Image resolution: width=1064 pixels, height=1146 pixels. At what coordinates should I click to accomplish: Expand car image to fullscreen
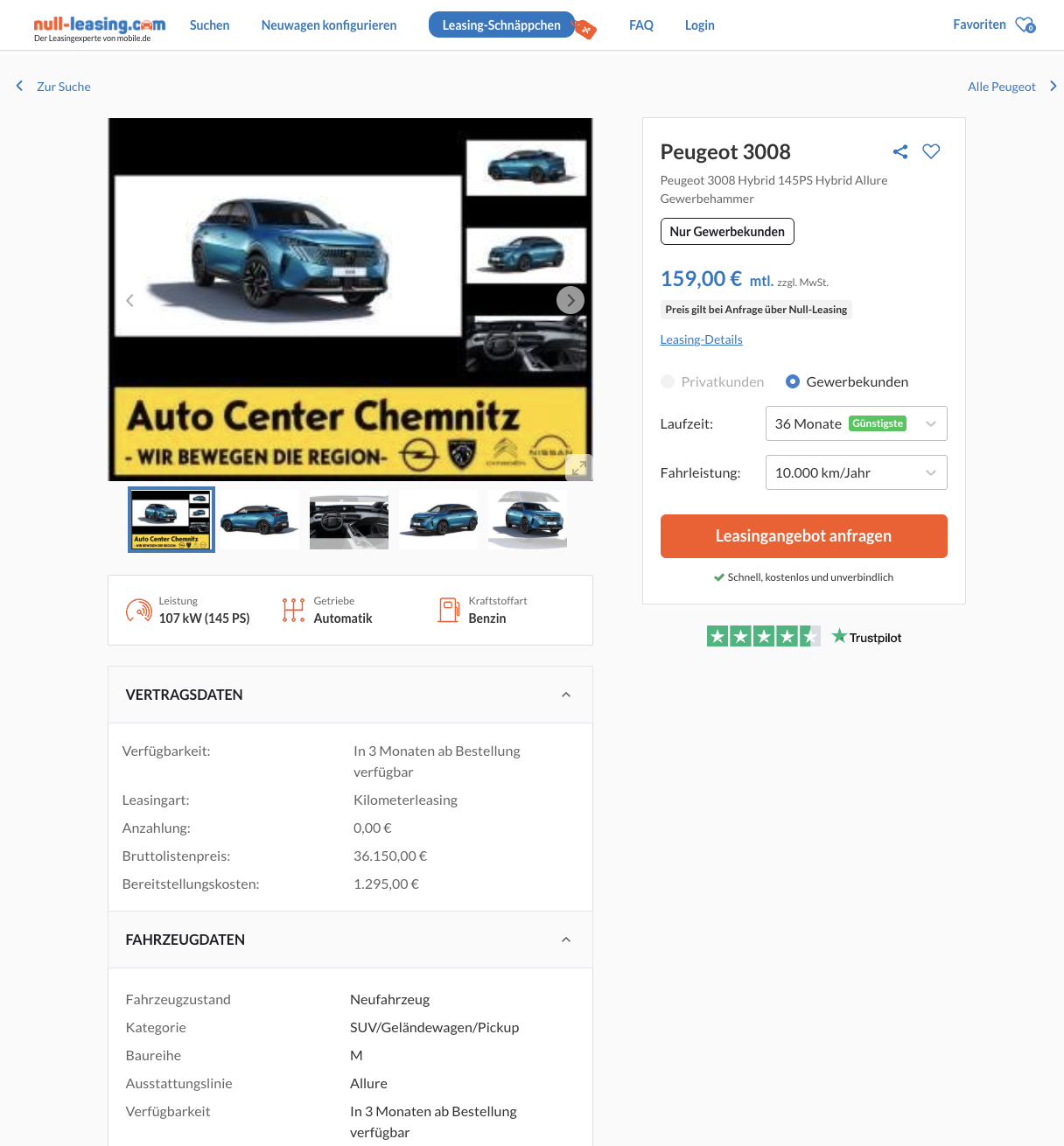(x=578, y=467)
